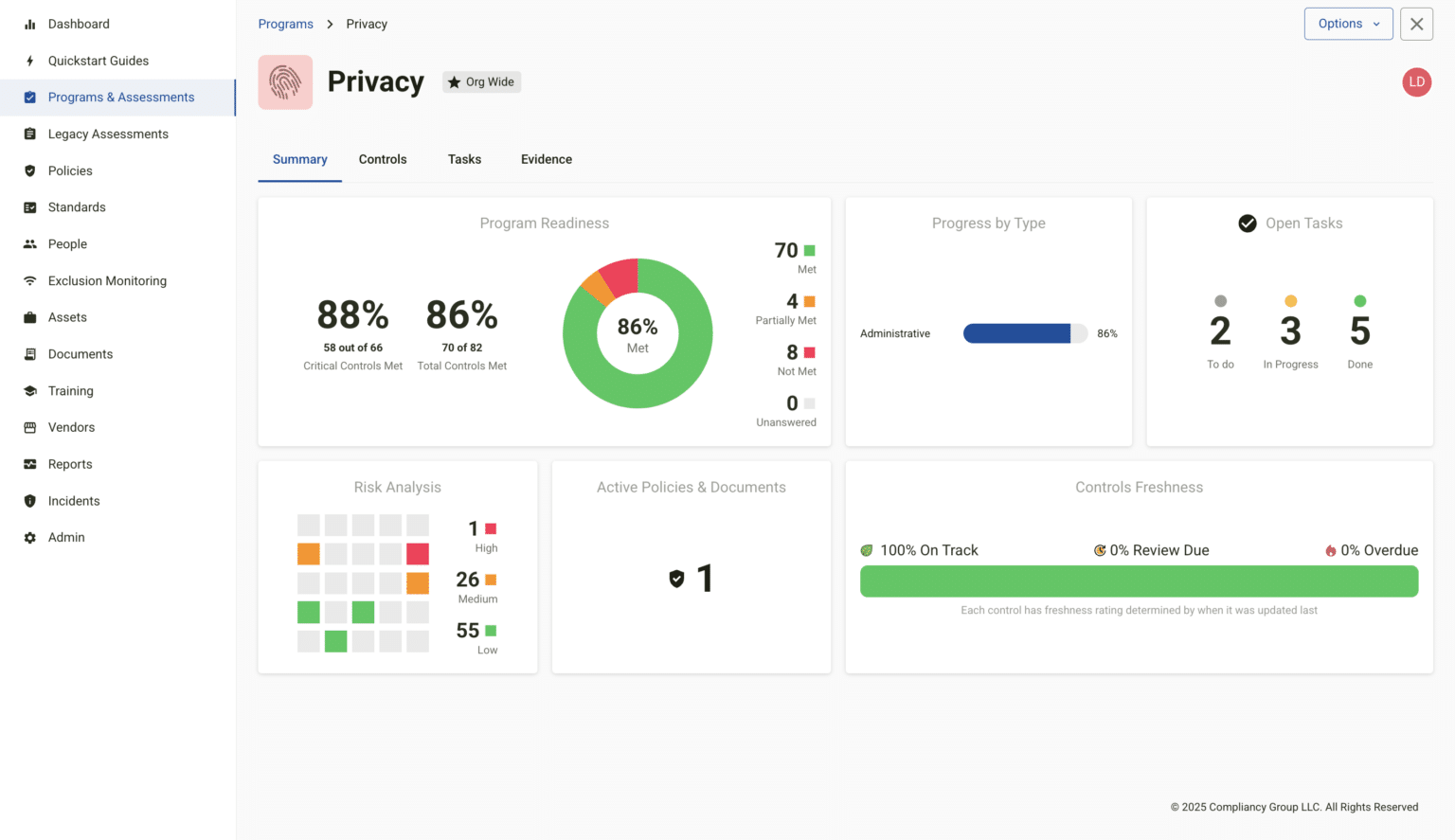Click the Programs breadcrumb link

285,24
